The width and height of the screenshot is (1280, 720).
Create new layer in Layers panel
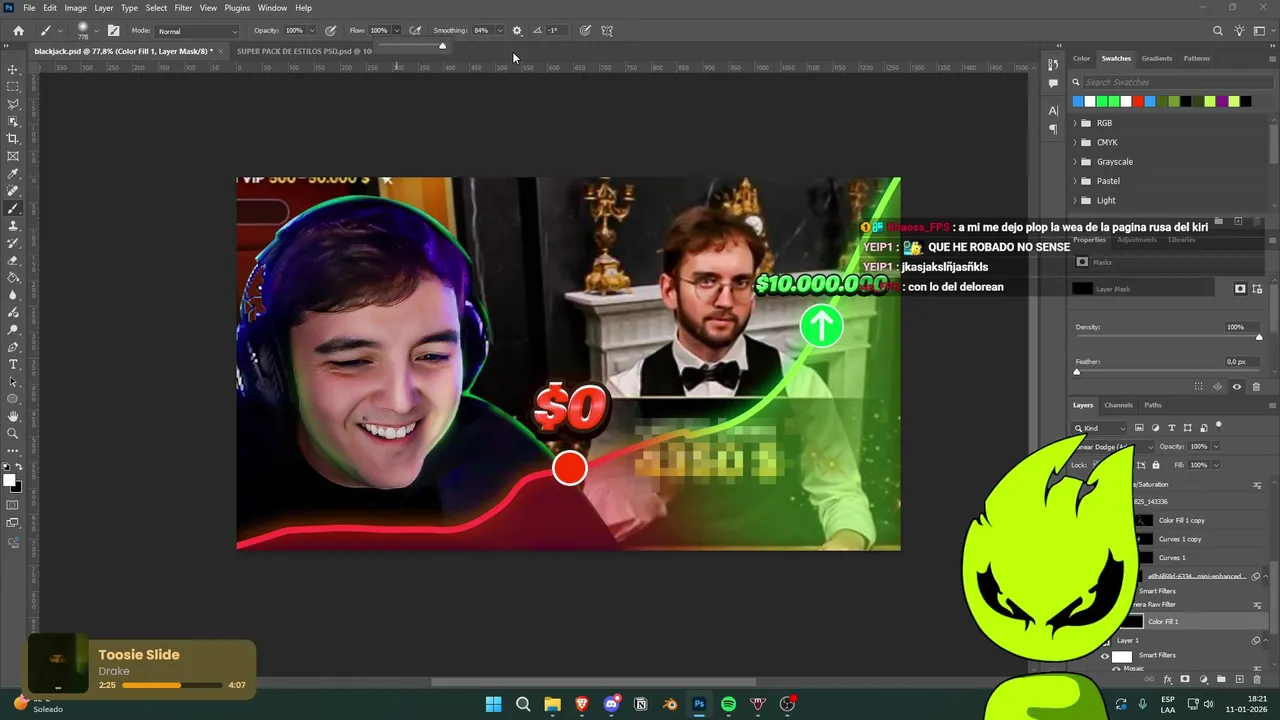pos(1238,679)
